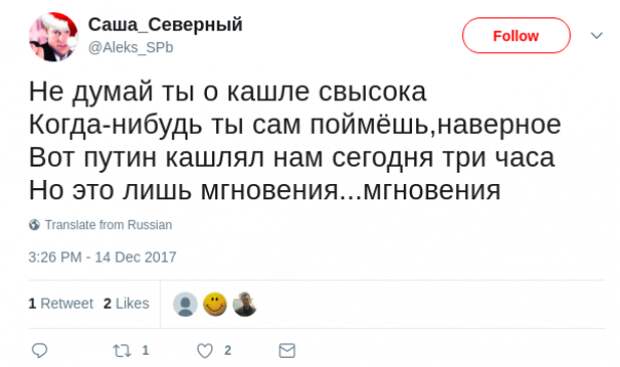Open the author's Santa hat profile picture
The image size is (620, 367).
point(53,37)
